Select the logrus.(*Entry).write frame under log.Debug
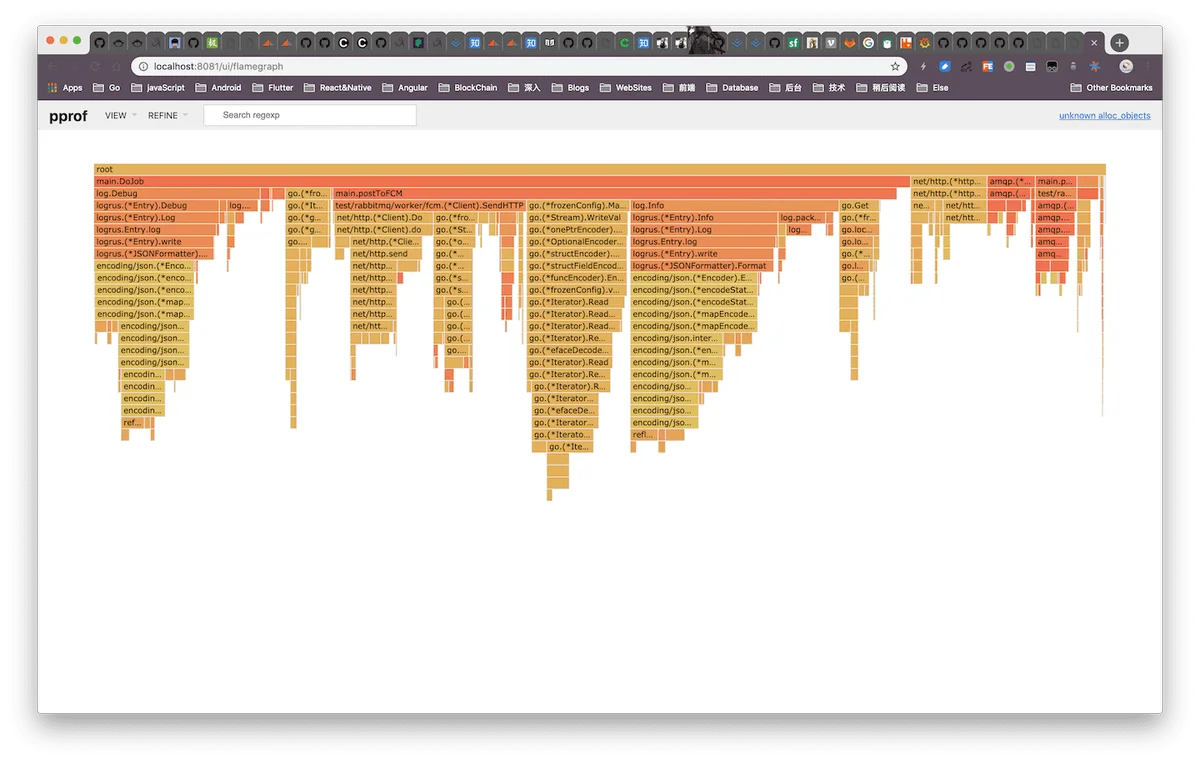 tap(154, 241)
